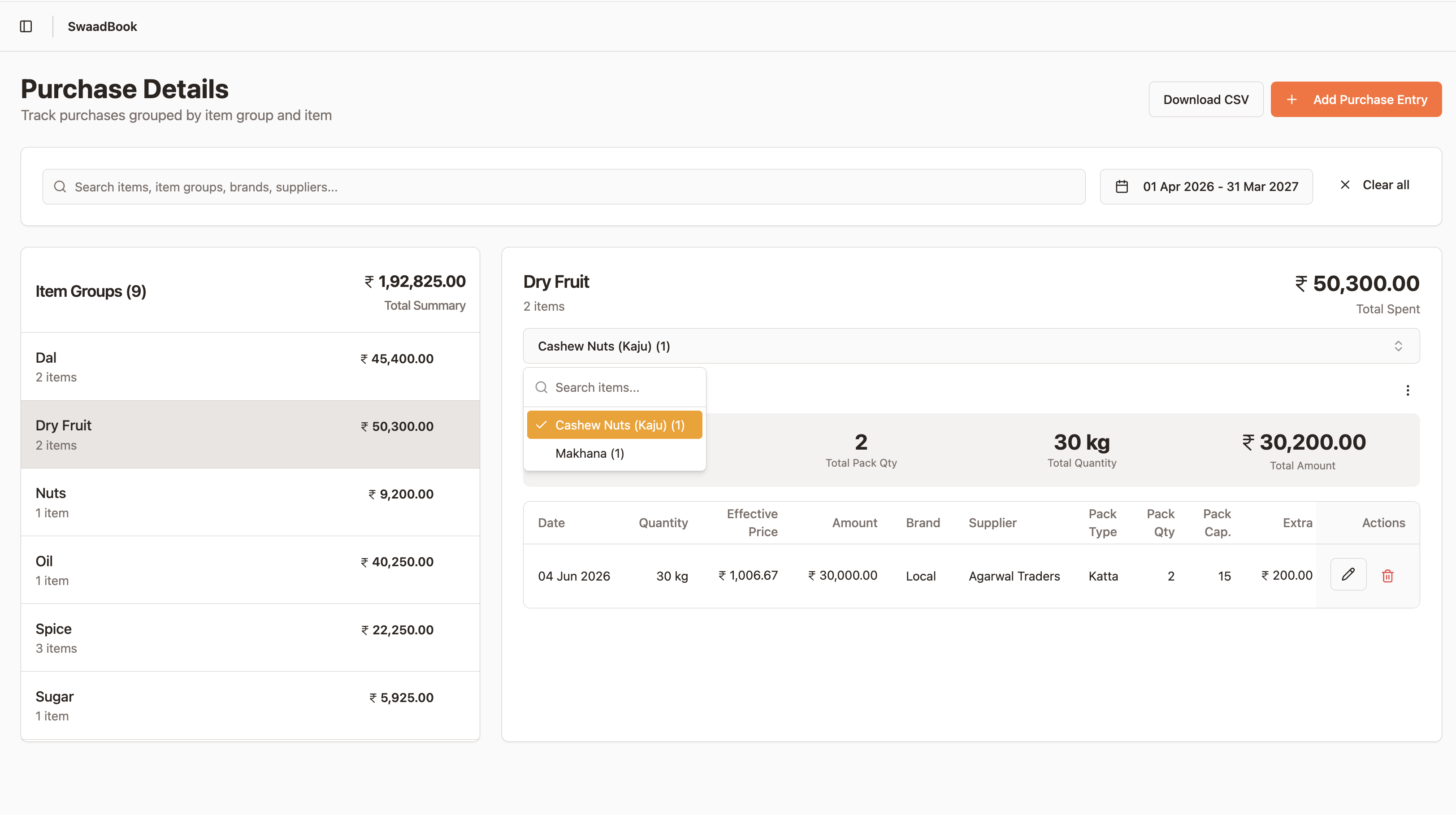Click the Total Pack Qty stat

tap(861, 450)
